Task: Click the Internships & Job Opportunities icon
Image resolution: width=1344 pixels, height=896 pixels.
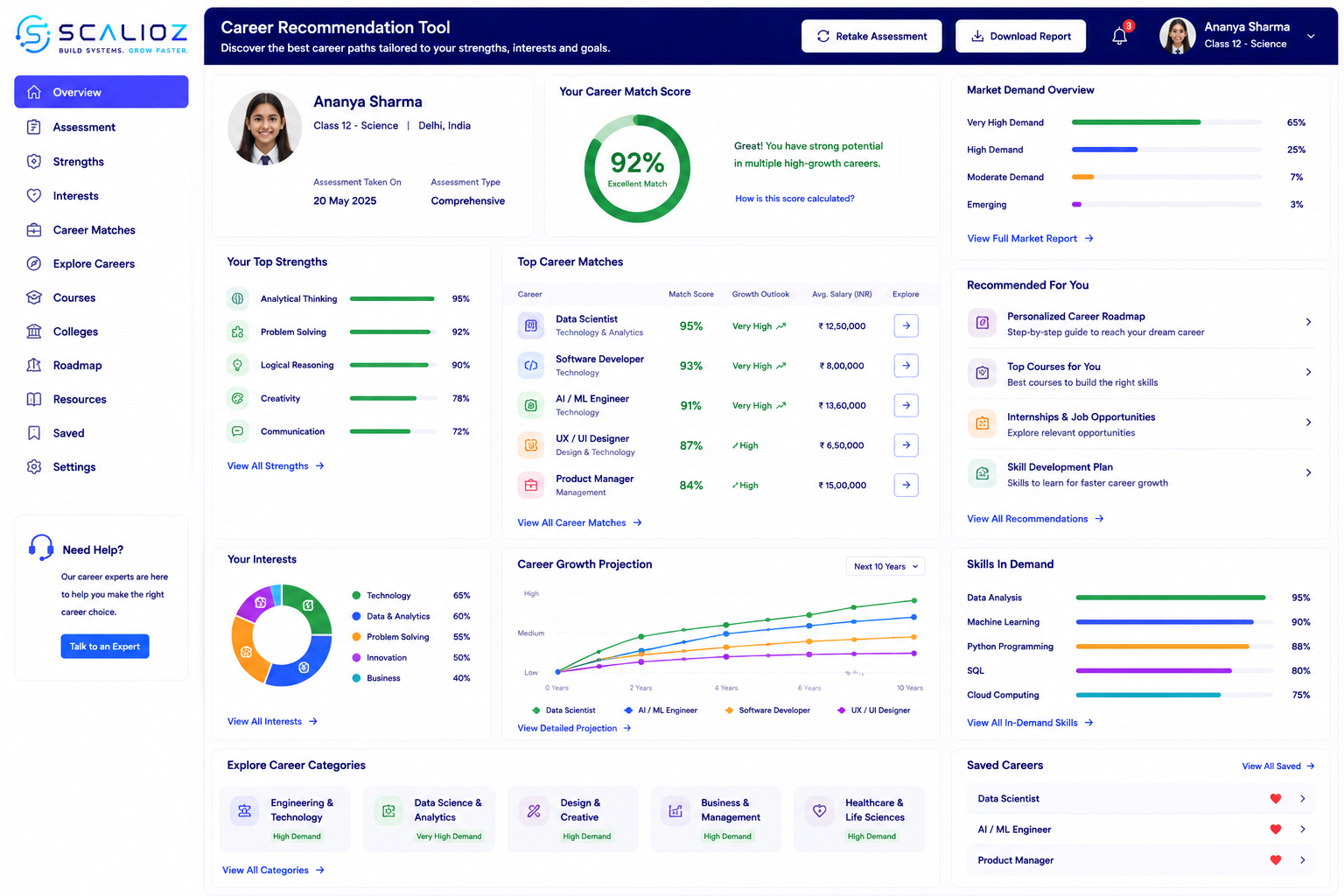Action: [983, 423]
